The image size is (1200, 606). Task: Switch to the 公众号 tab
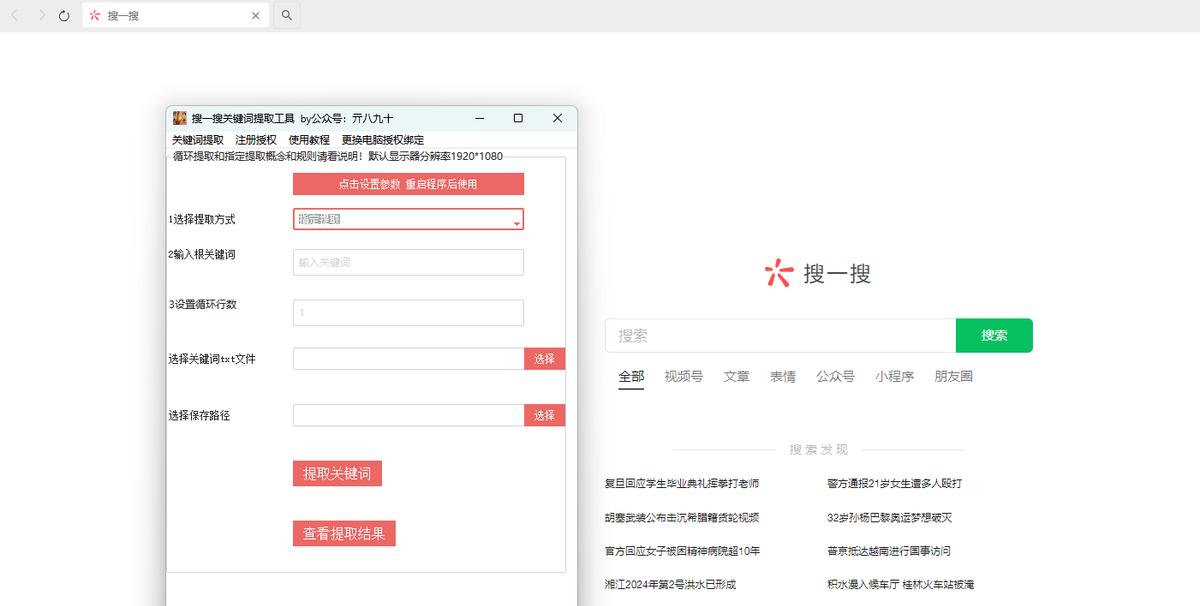[x=836, y=376]
